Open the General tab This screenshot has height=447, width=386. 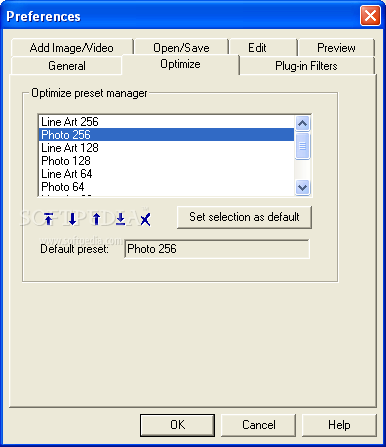coord(67,66)
